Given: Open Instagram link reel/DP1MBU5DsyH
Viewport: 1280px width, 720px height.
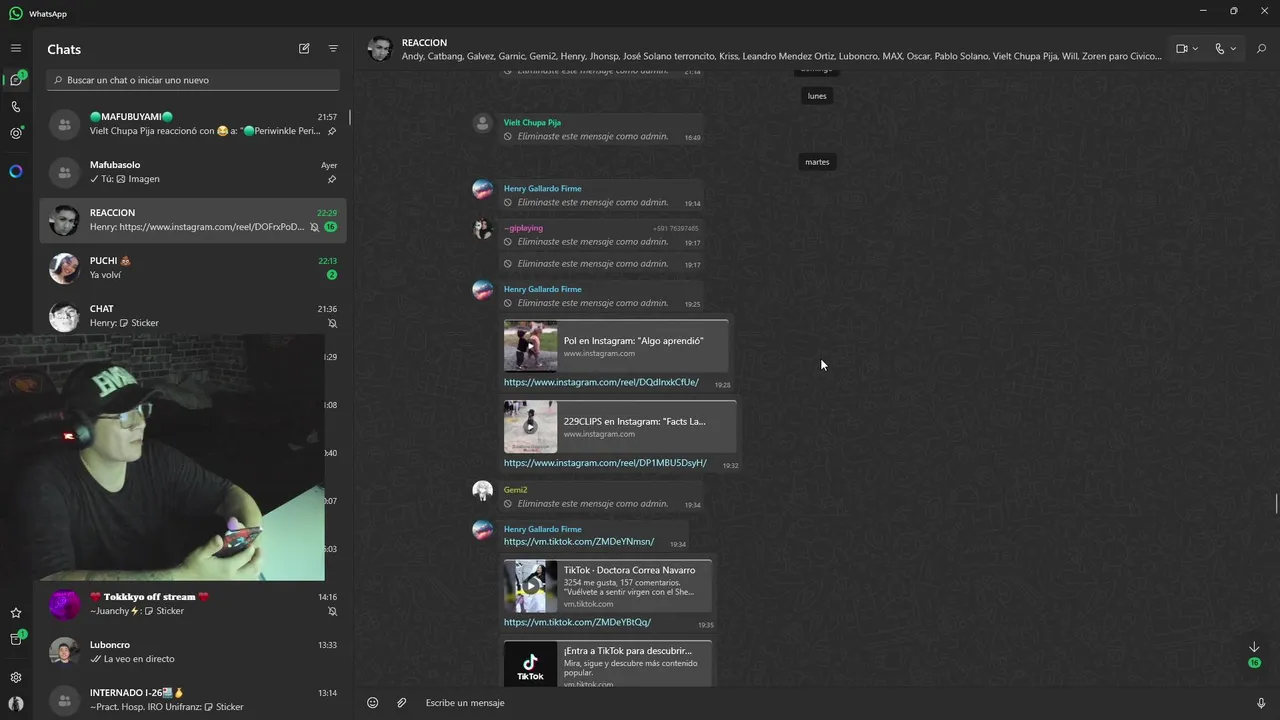Looking at the screenshot, I should [605, 463].
